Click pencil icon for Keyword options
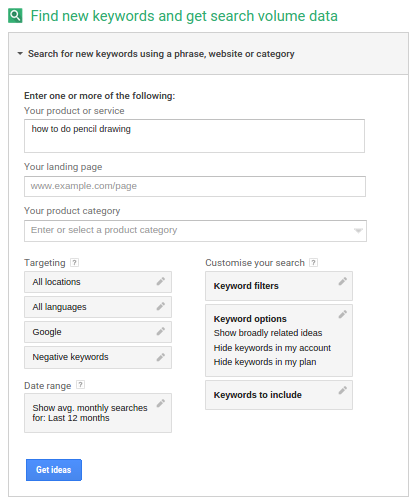 point(343,314)
